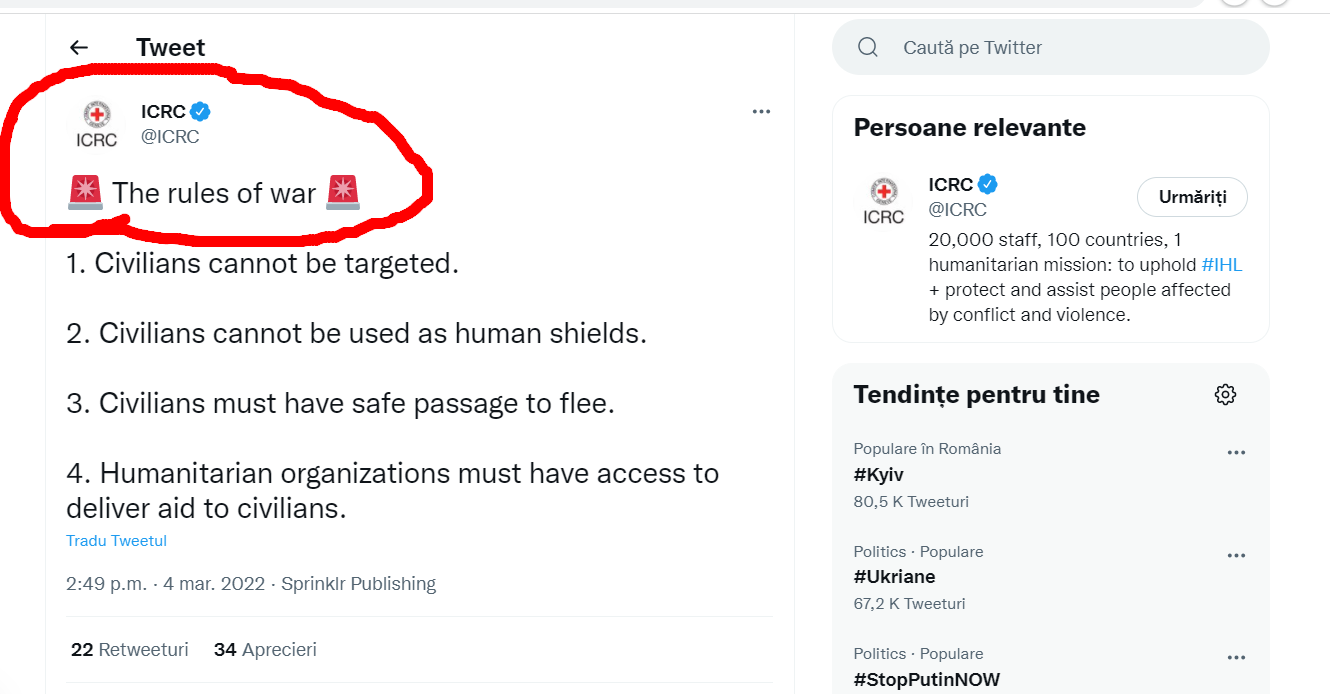Click the verified badge next to ICRC name
Viewport: 1330px width, 694px height.
[201, 112]
